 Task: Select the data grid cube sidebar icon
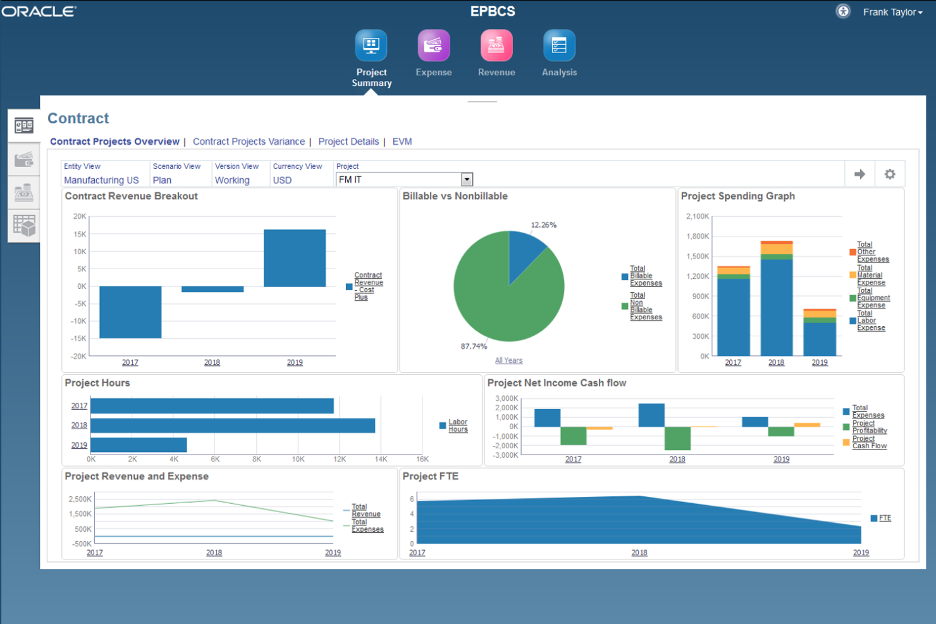(24, 226)
